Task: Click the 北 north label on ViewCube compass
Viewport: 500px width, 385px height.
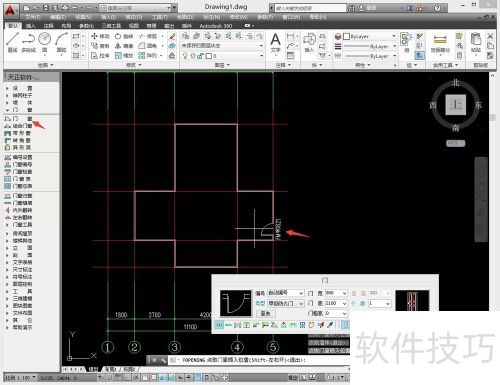Action: pos(456,82)
